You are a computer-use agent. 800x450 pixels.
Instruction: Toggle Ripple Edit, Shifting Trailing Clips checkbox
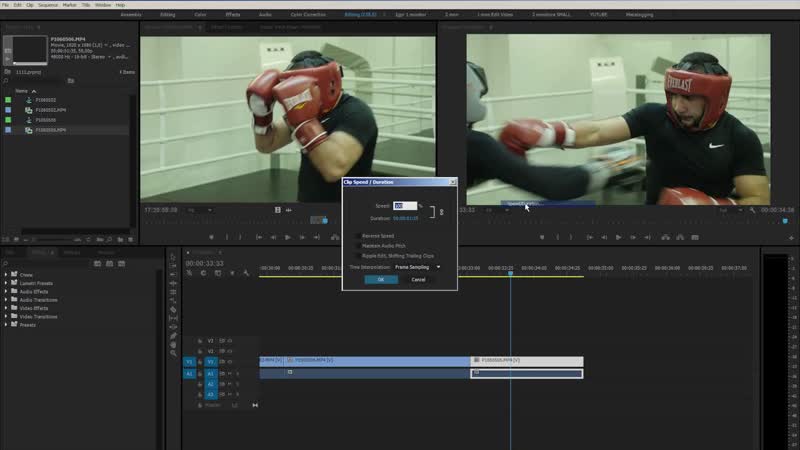point(358,256)
